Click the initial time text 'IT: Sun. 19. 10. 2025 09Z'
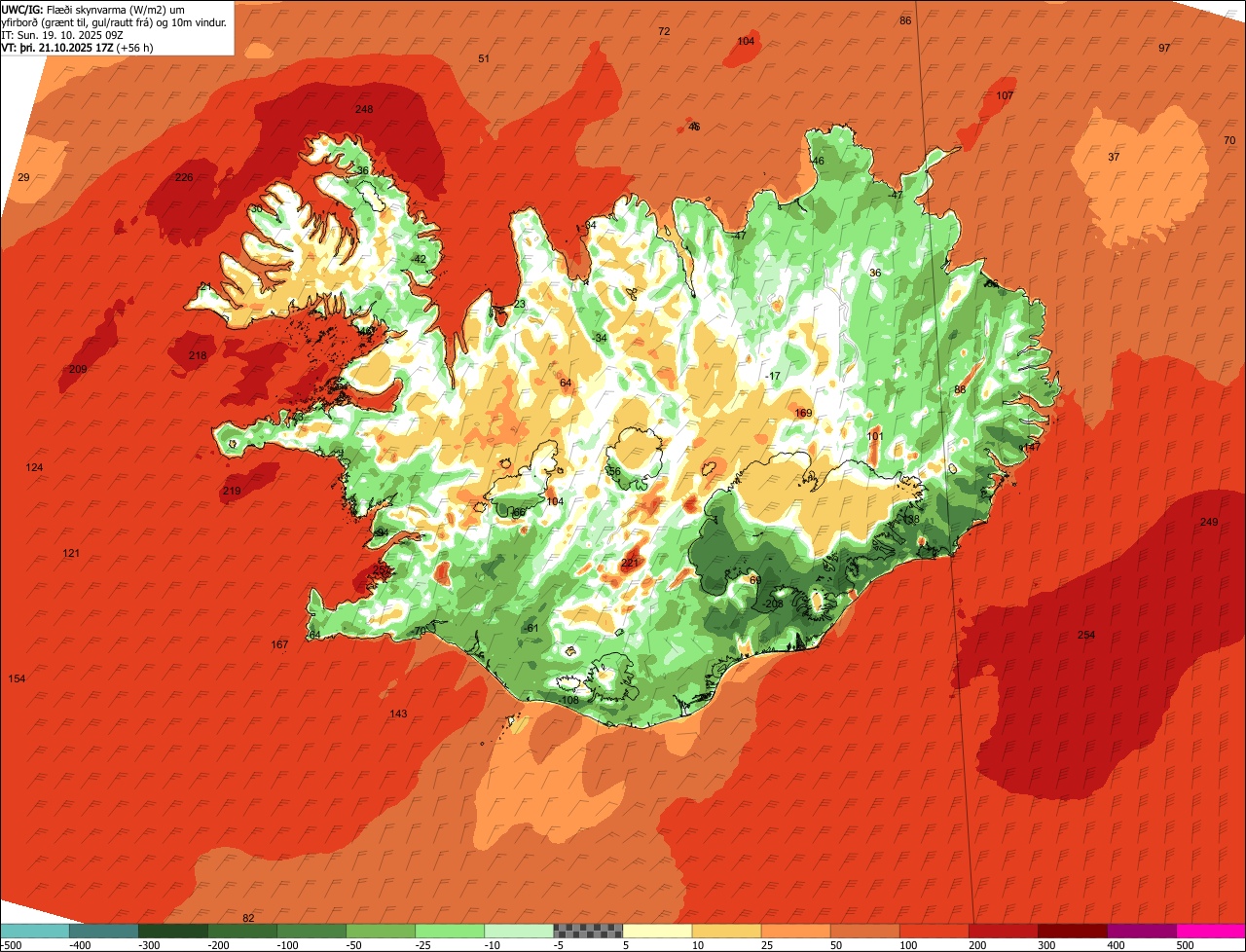 click(62, 35)
